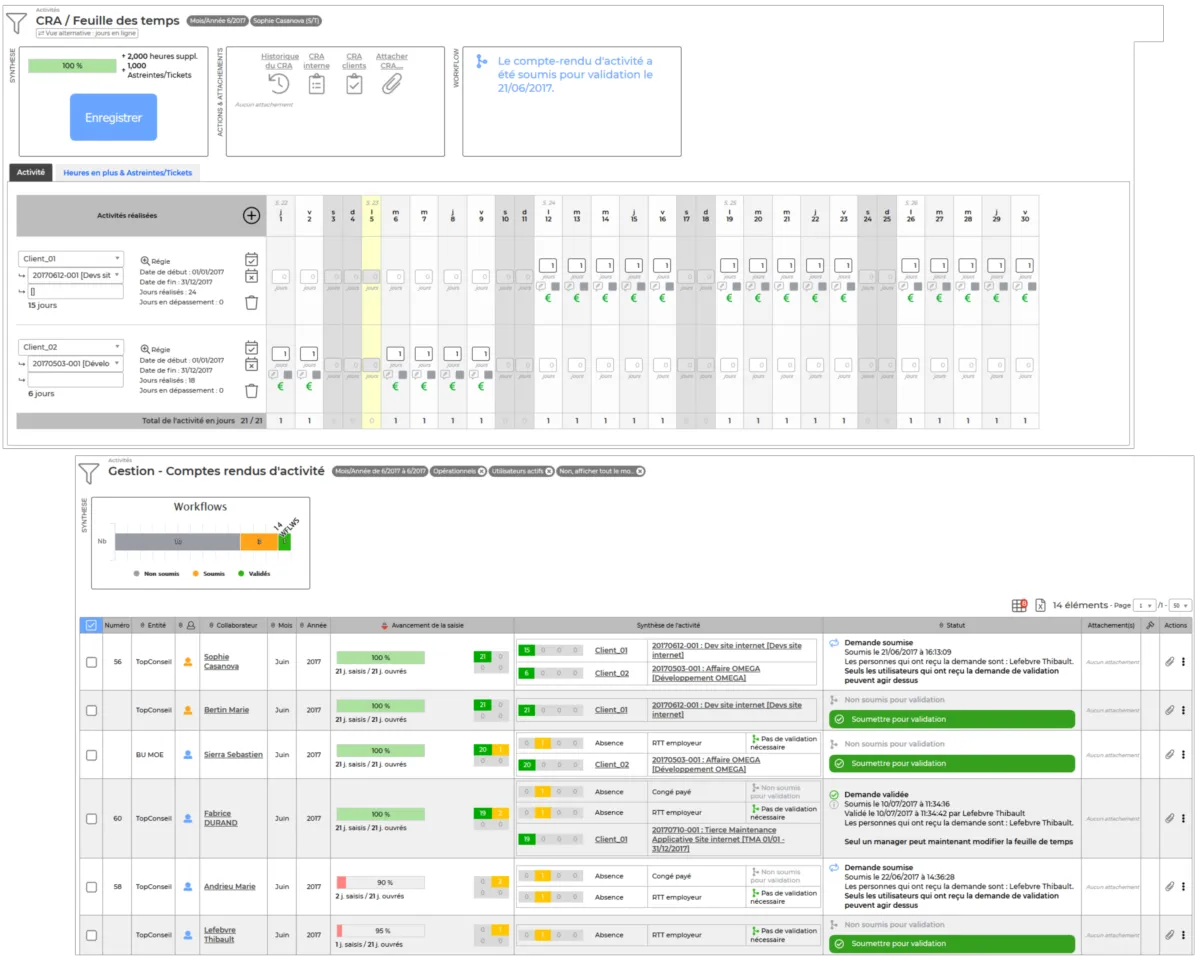
Task: Click the orange Soumis segment in Workflows chart
Action: click(259, 541)
